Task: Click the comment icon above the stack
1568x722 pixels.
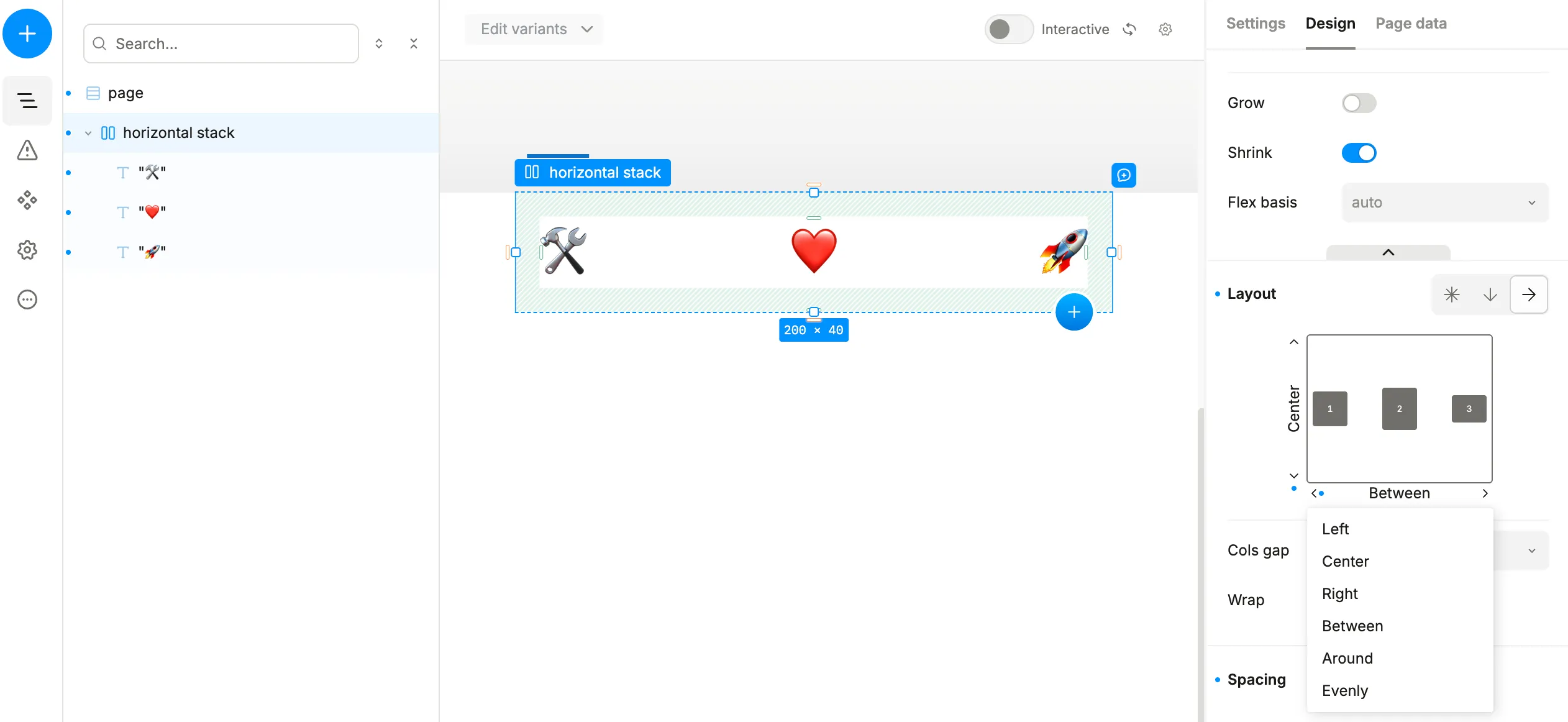Action: pyautogui.click(x=1123, y=175)
